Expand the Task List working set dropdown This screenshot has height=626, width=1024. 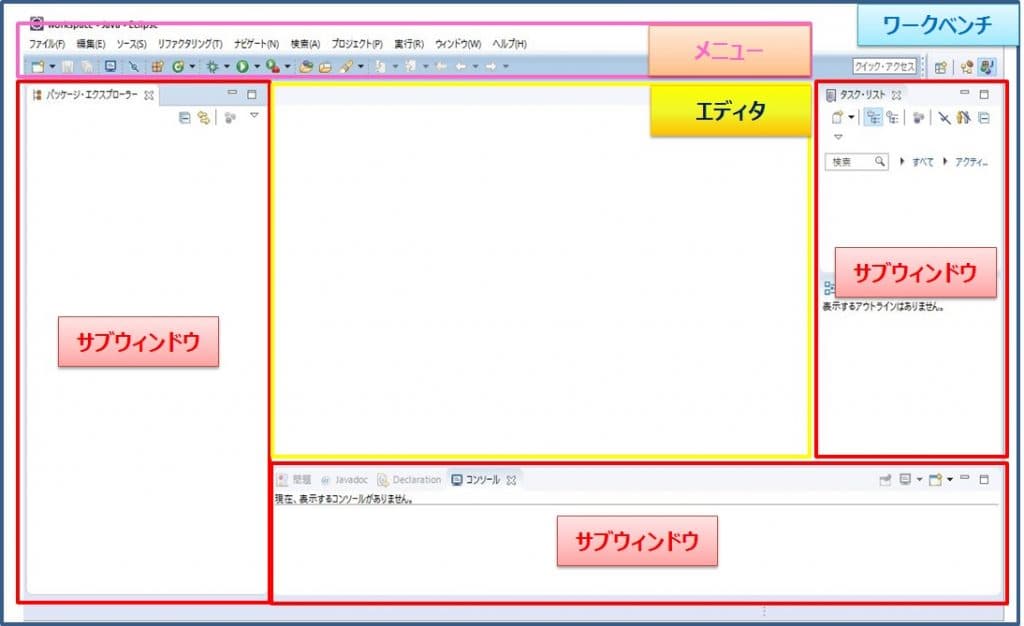pyautogui.click(x=852, y=117)
